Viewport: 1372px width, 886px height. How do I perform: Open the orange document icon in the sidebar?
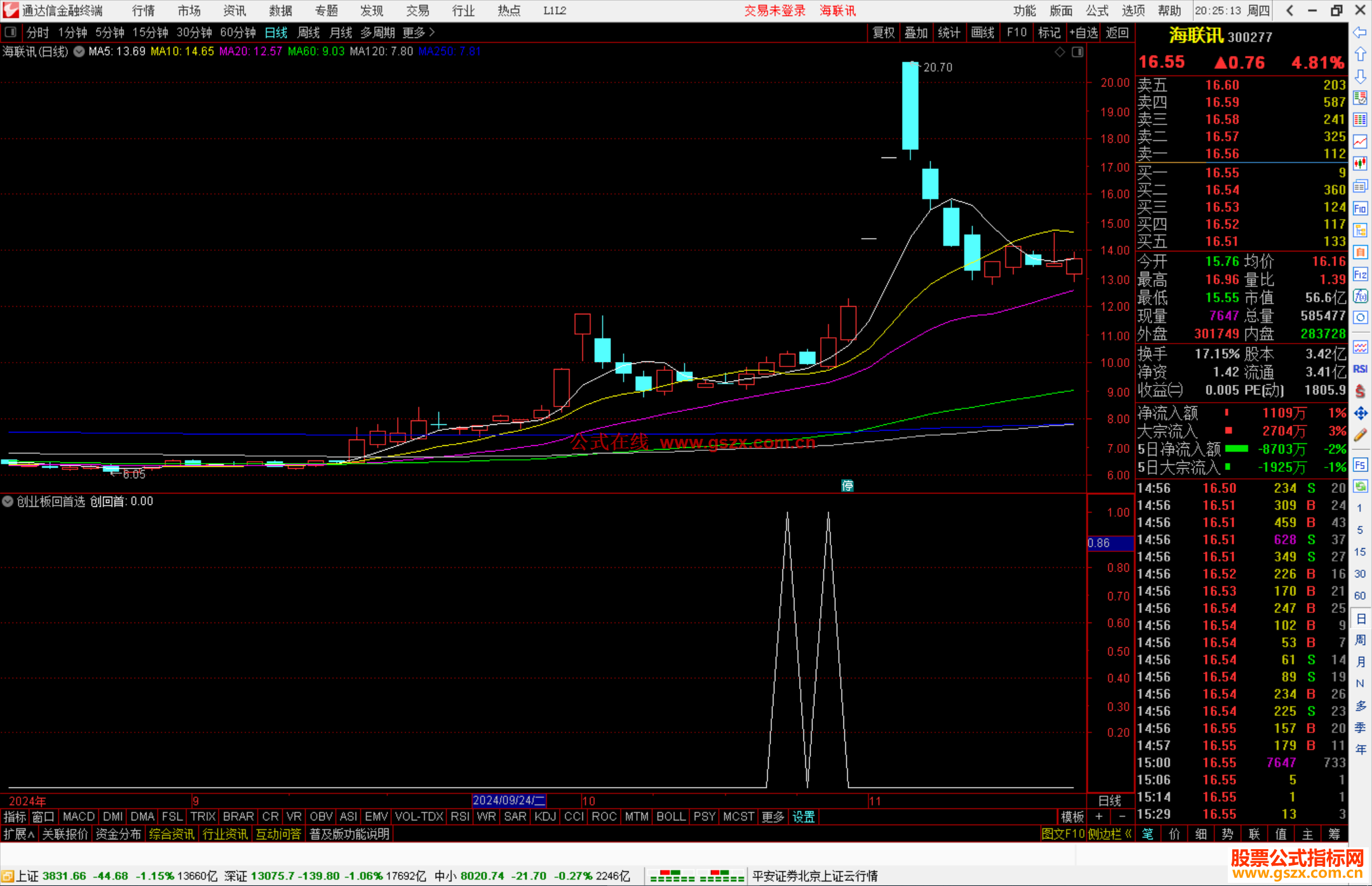click(1360, 252)
